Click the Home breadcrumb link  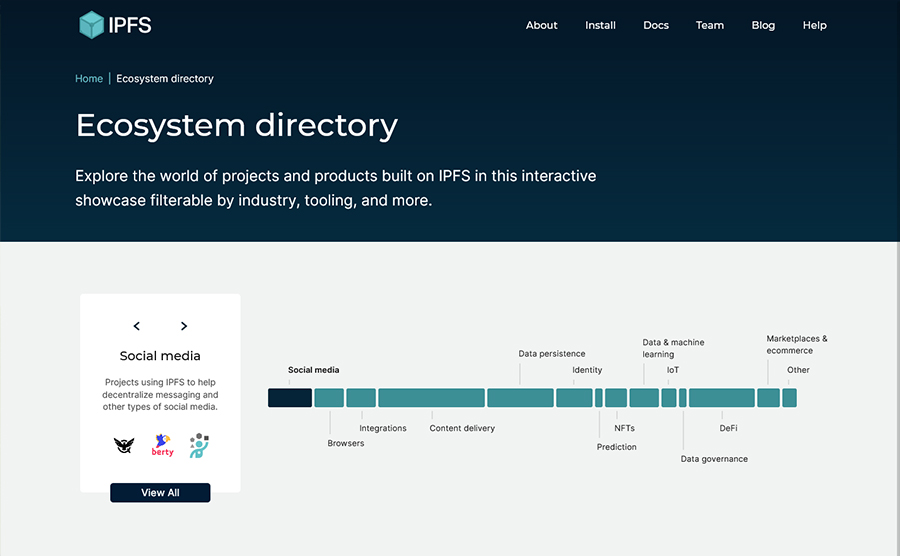(x=89, y=79)
